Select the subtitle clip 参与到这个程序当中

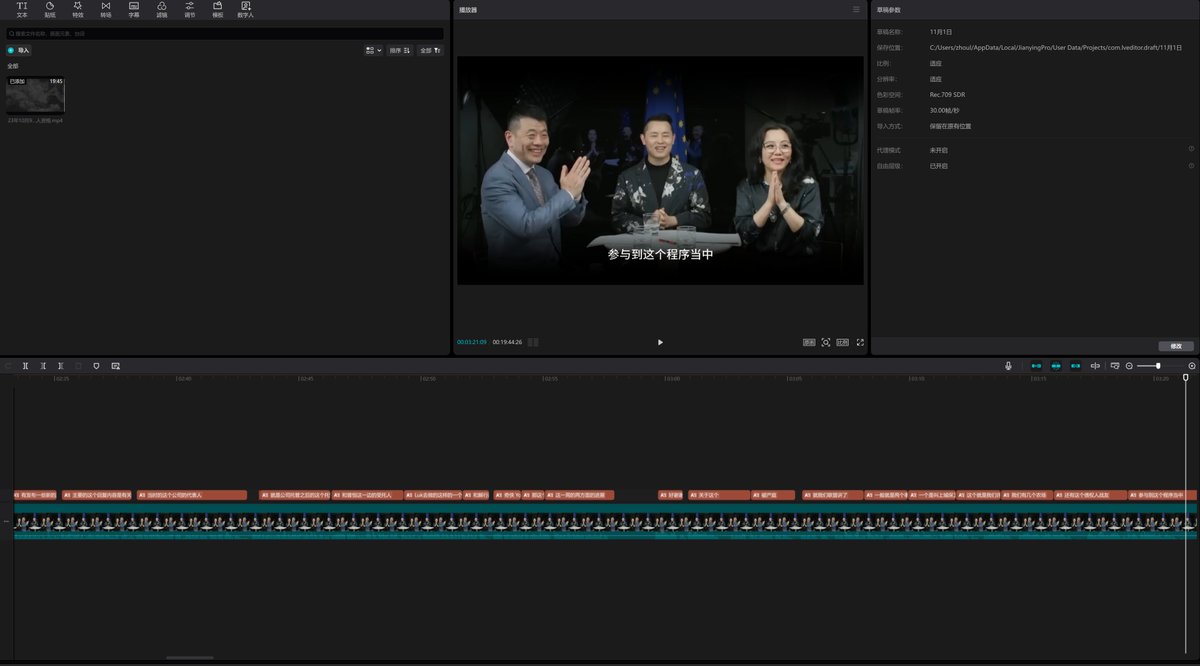(1162, 495)
